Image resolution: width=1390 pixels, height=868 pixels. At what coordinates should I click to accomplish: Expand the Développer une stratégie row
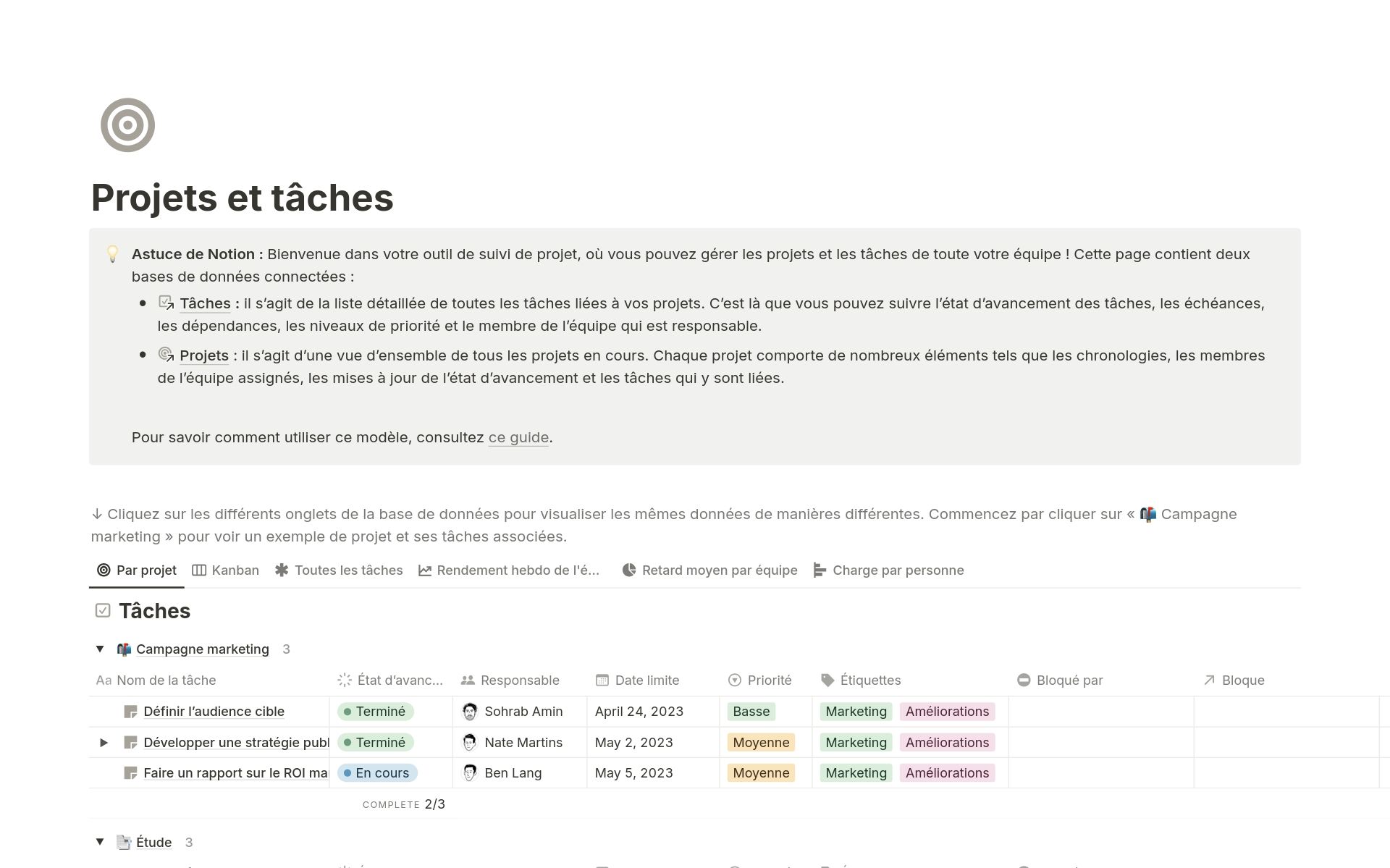click(x=104, y=742)
